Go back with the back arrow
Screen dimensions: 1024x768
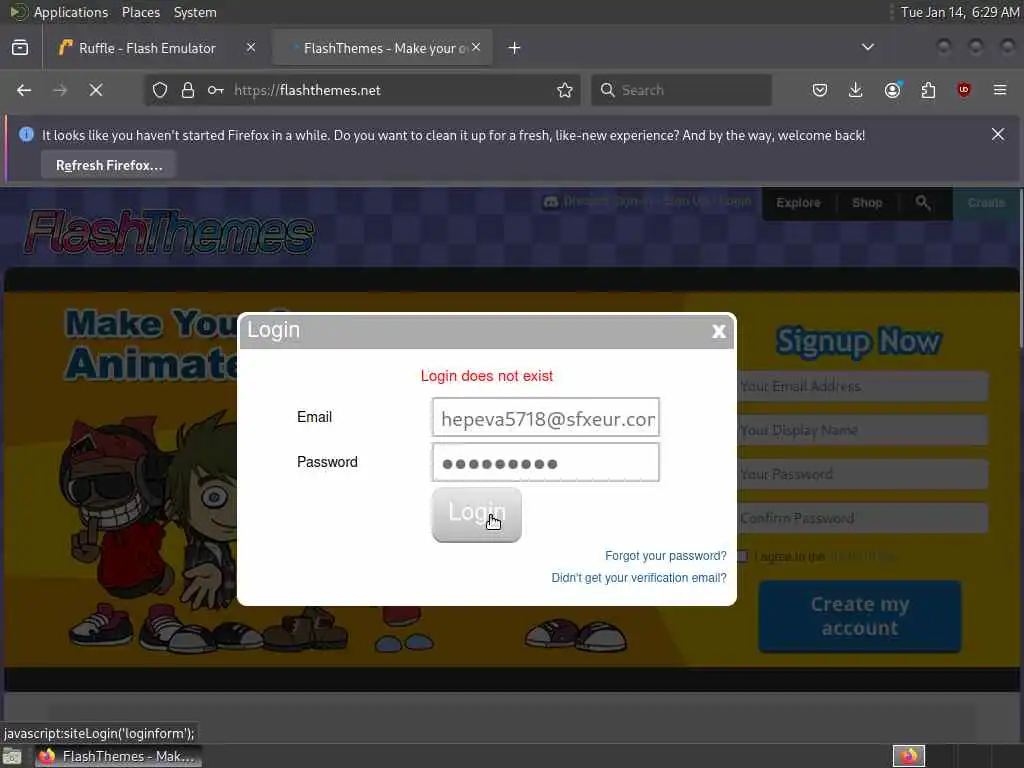(x=24, y=90)
